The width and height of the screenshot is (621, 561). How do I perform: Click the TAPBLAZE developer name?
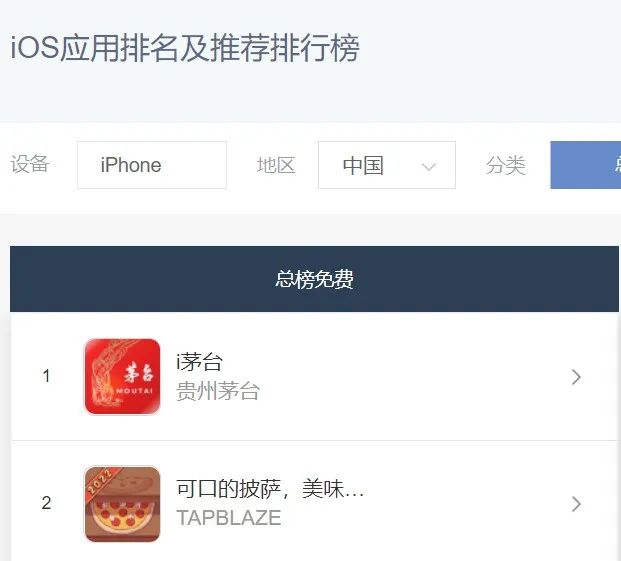point(229,518)
